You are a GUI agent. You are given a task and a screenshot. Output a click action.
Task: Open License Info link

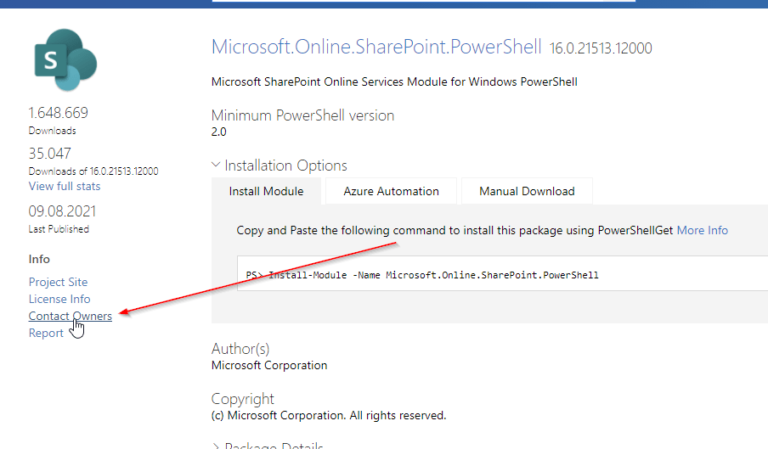pyautogui.click(x=59, y=299)
